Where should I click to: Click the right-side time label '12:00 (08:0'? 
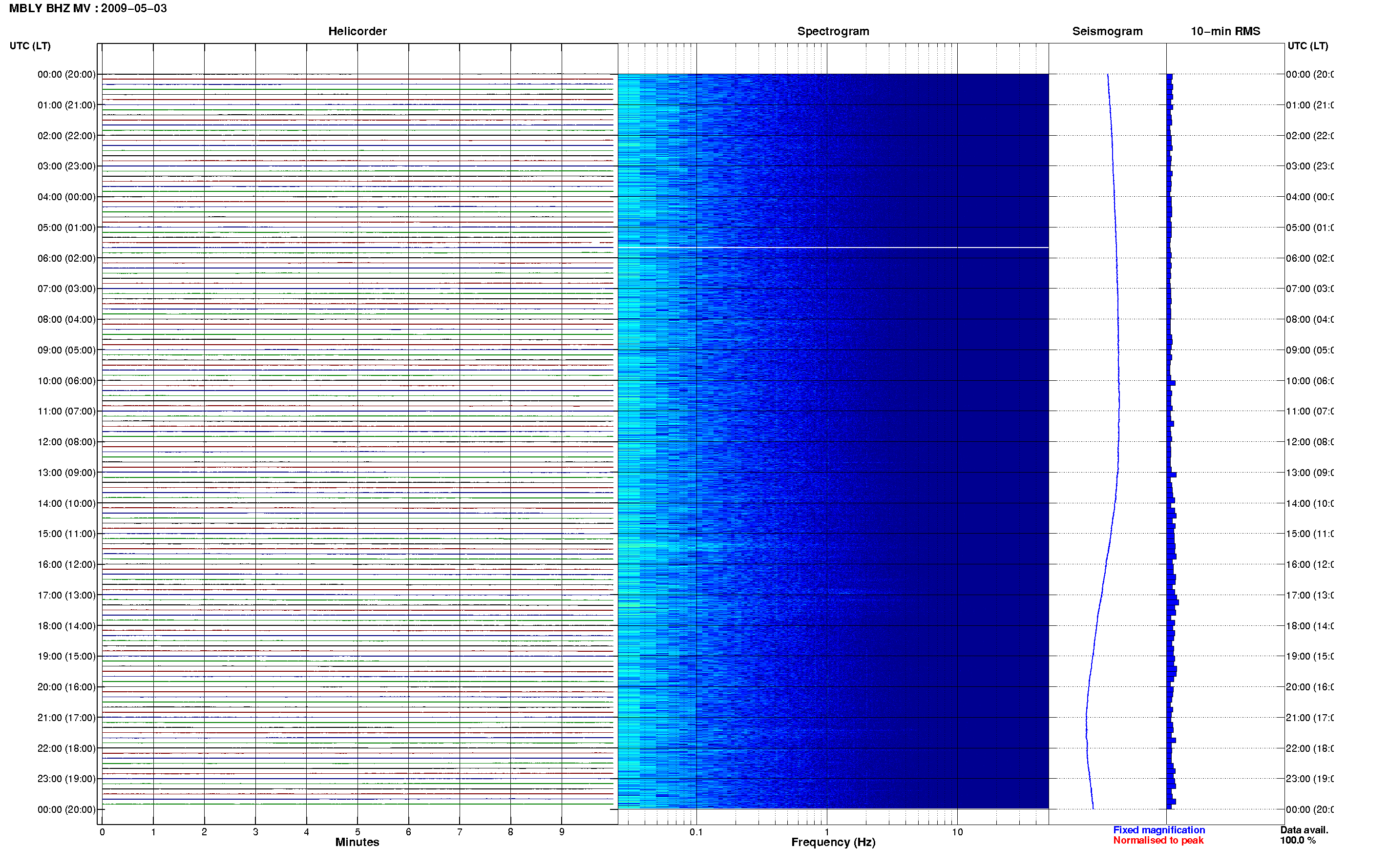1310,442
